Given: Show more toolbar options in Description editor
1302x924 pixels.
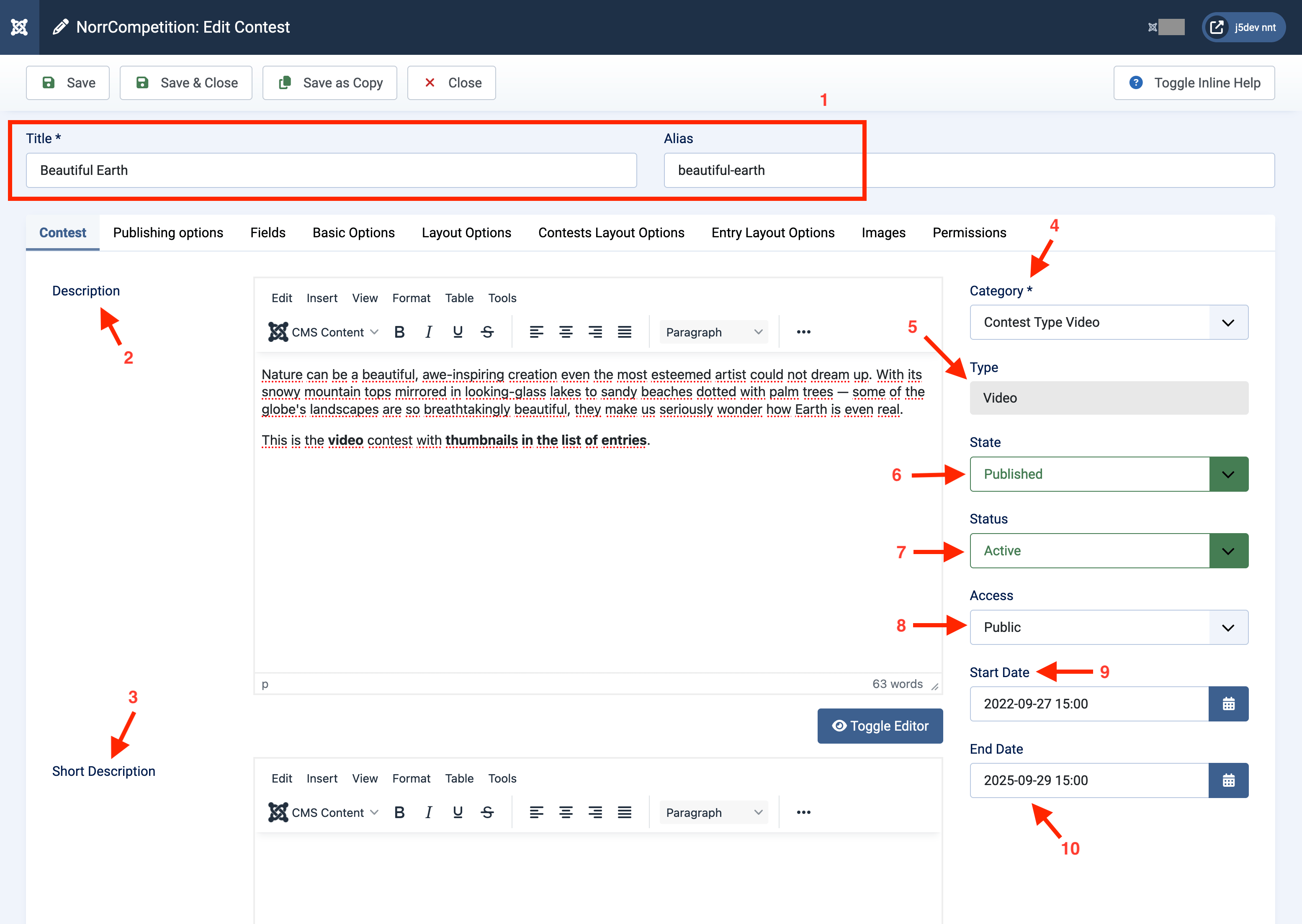Looking at the screenshot, I should pos(803,332).
